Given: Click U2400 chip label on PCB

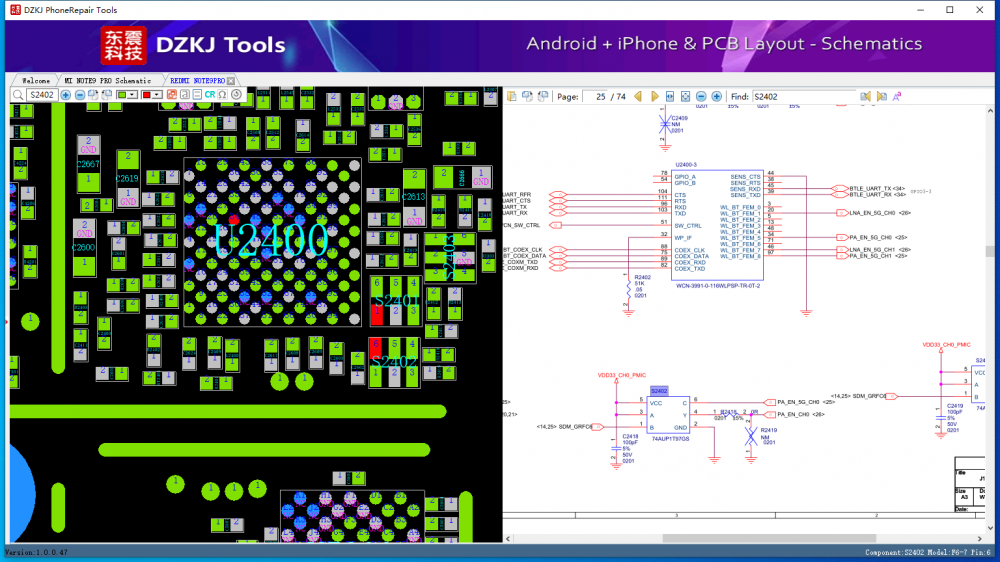Looking at the screenshot, I should pos(271,241).
